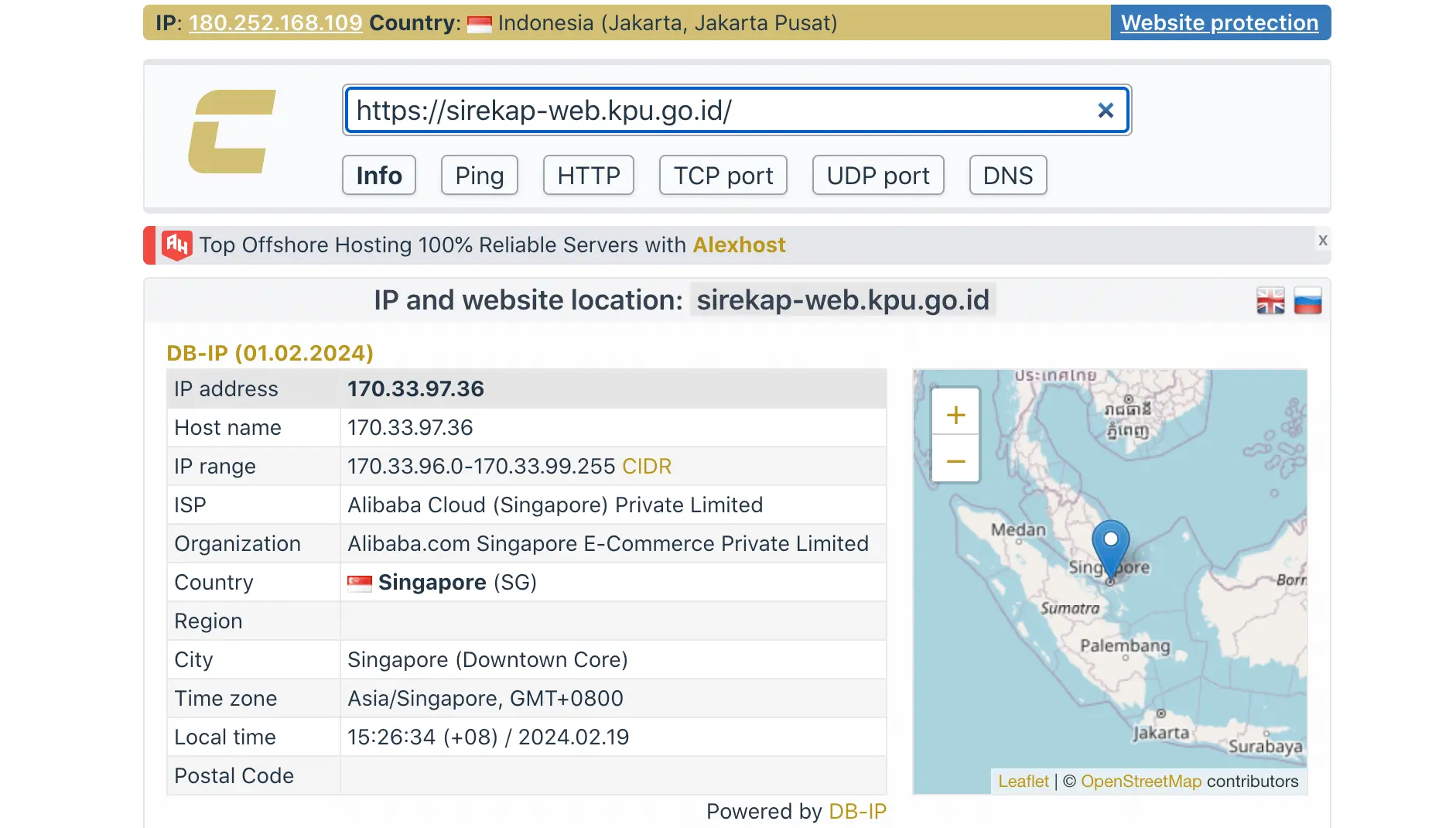The width and height of the screenshot is (1456, 828).
Task: Open the OpenStreetMap attribution link
Action: (1140, 782)
